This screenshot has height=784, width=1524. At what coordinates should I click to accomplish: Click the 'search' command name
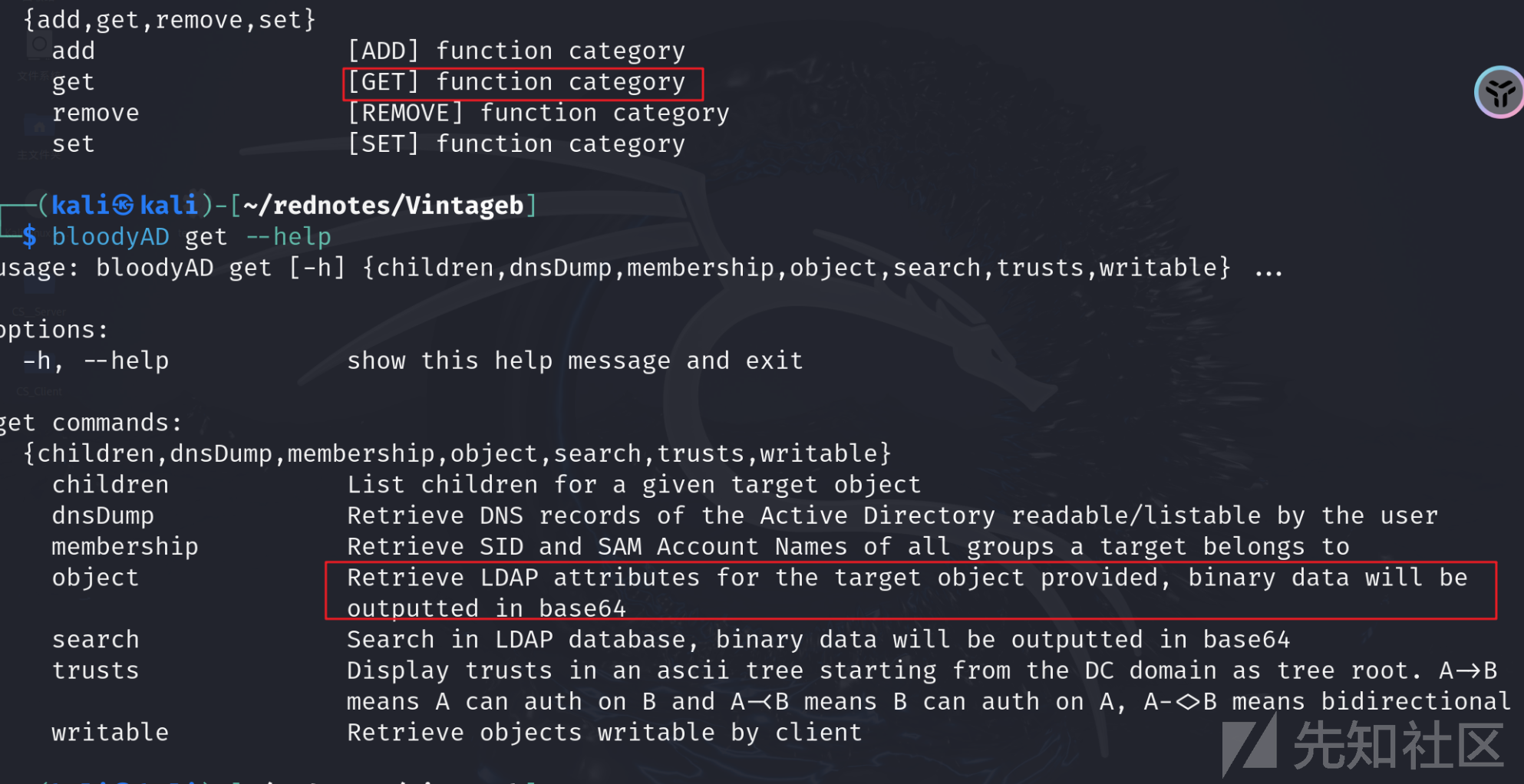point(95,639)
